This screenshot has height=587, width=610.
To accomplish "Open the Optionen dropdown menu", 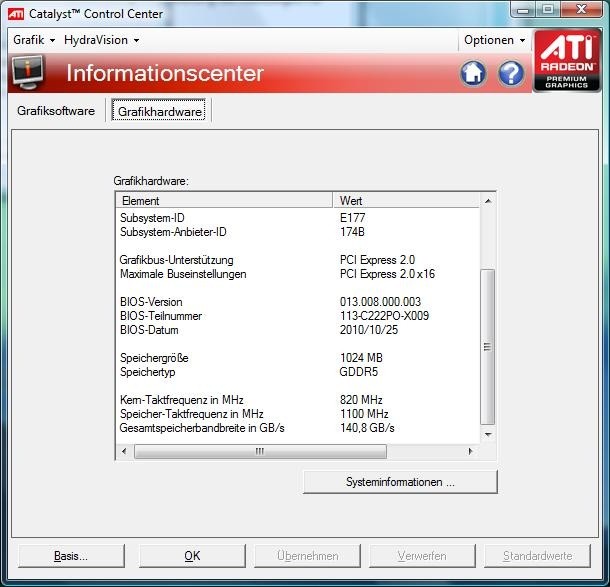I will point(494,40).
